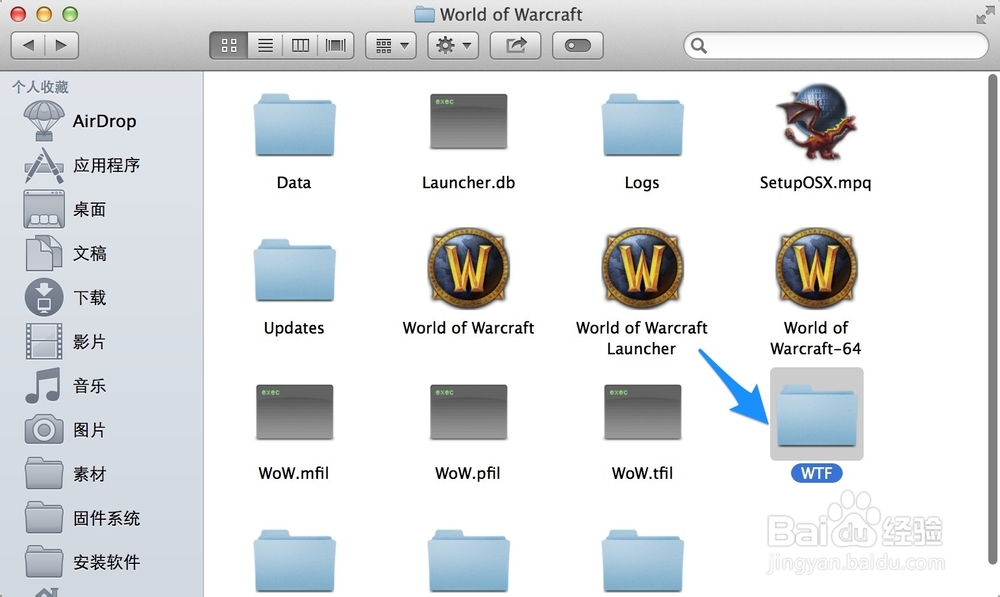Screen dimensions: 1000x597
Task: Select the SetupOSX.mpq dragon icon
Action: coord(816,121)
